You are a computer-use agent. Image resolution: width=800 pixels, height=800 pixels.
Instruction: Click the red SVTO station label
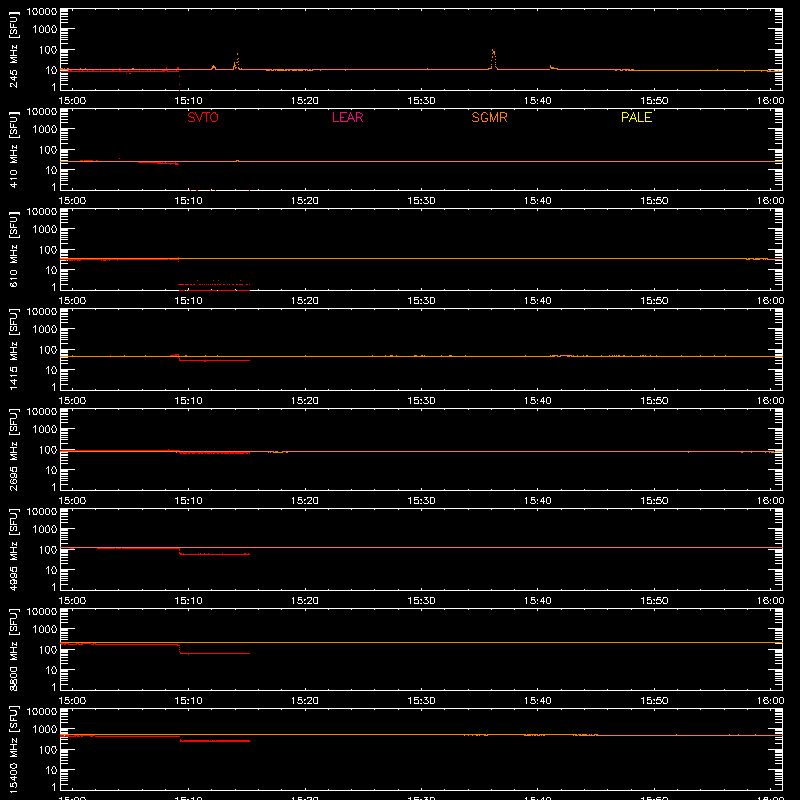click(203, 117)
